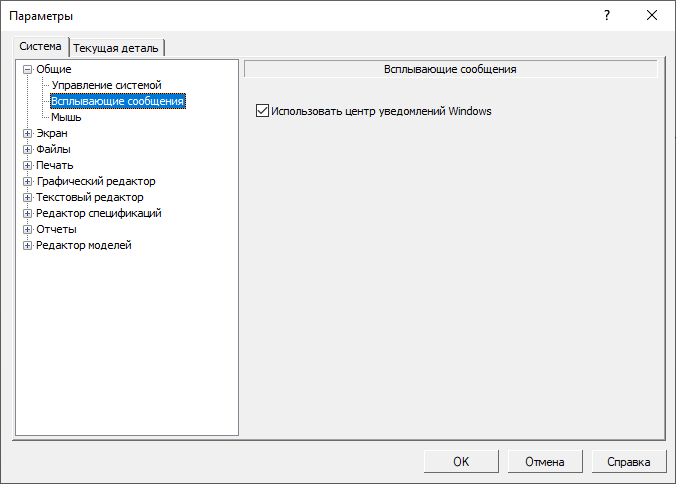The height and width of the screenshot is (484, 676).
Task: Select Мышь in the settings tree
Action: 66,118
